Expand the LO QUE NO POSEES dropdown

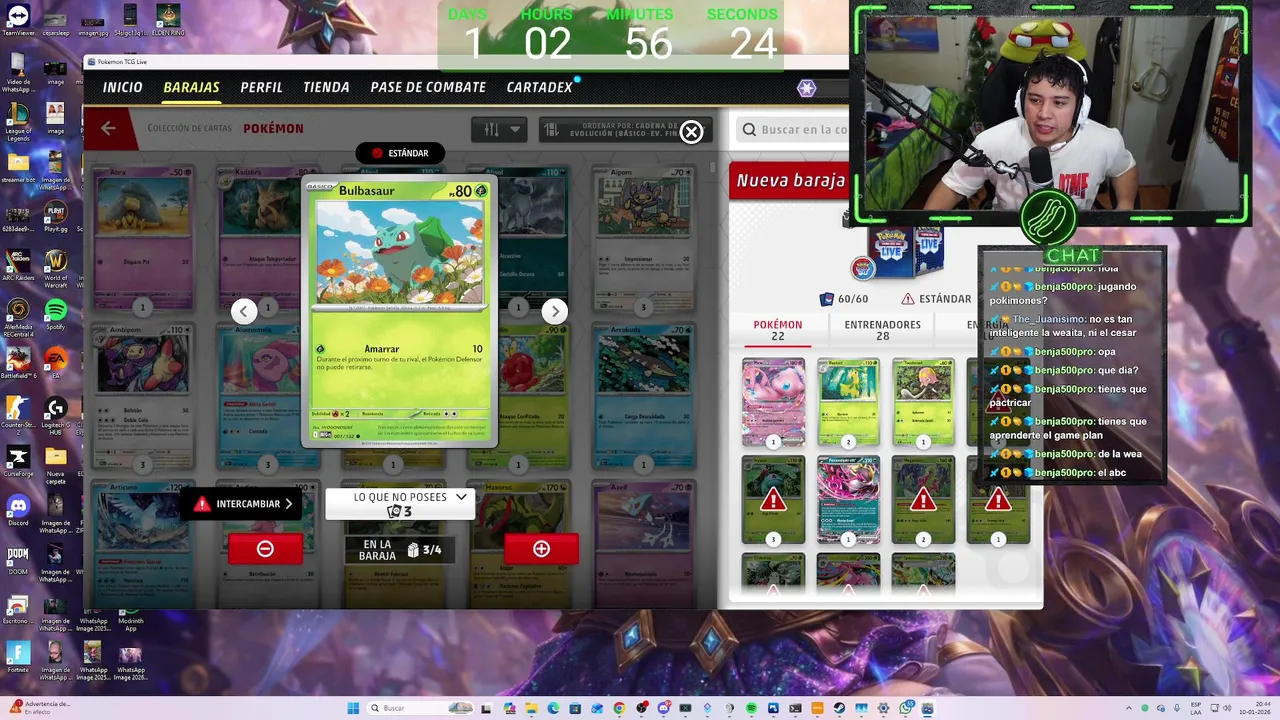pyautogui.click(x=400, y=504)
